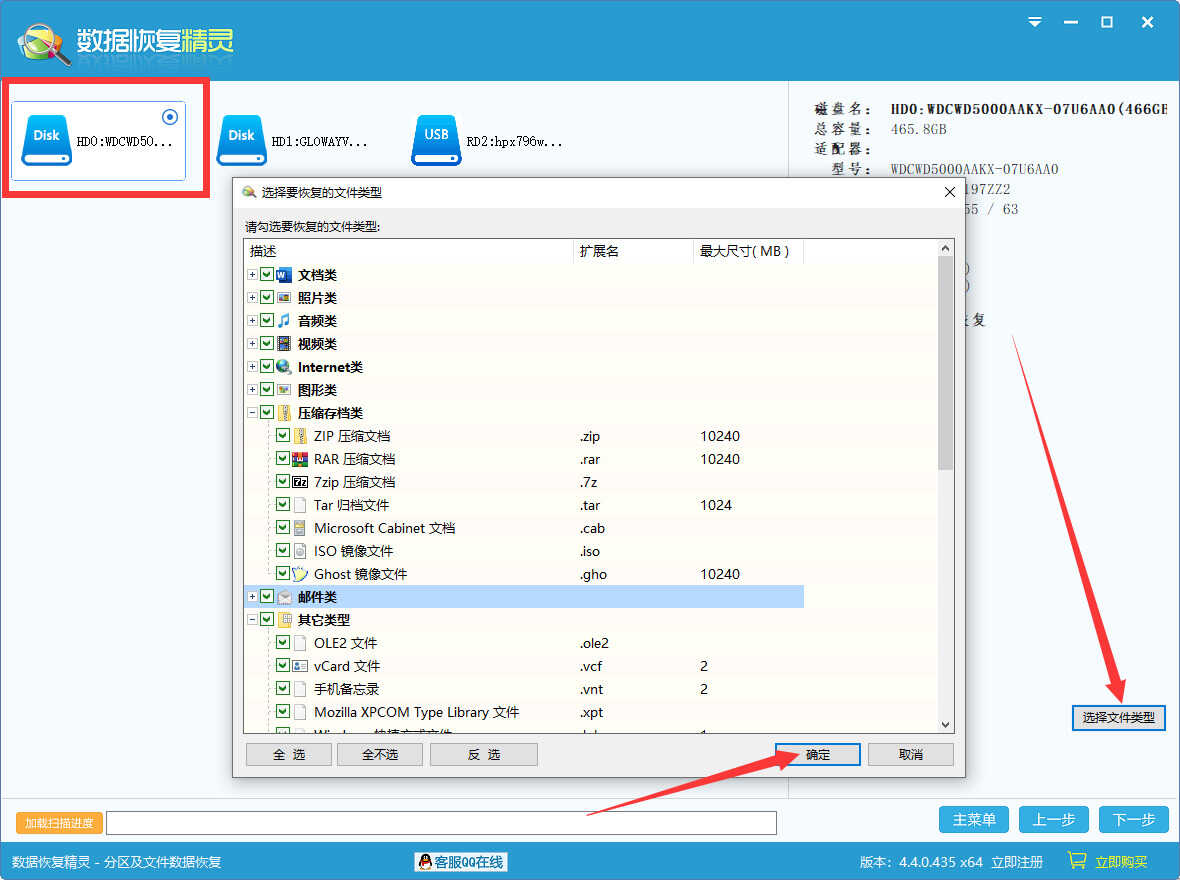Click the 视频类 film icon
This screenshot has width=1180, height=880.
(284, 344)
